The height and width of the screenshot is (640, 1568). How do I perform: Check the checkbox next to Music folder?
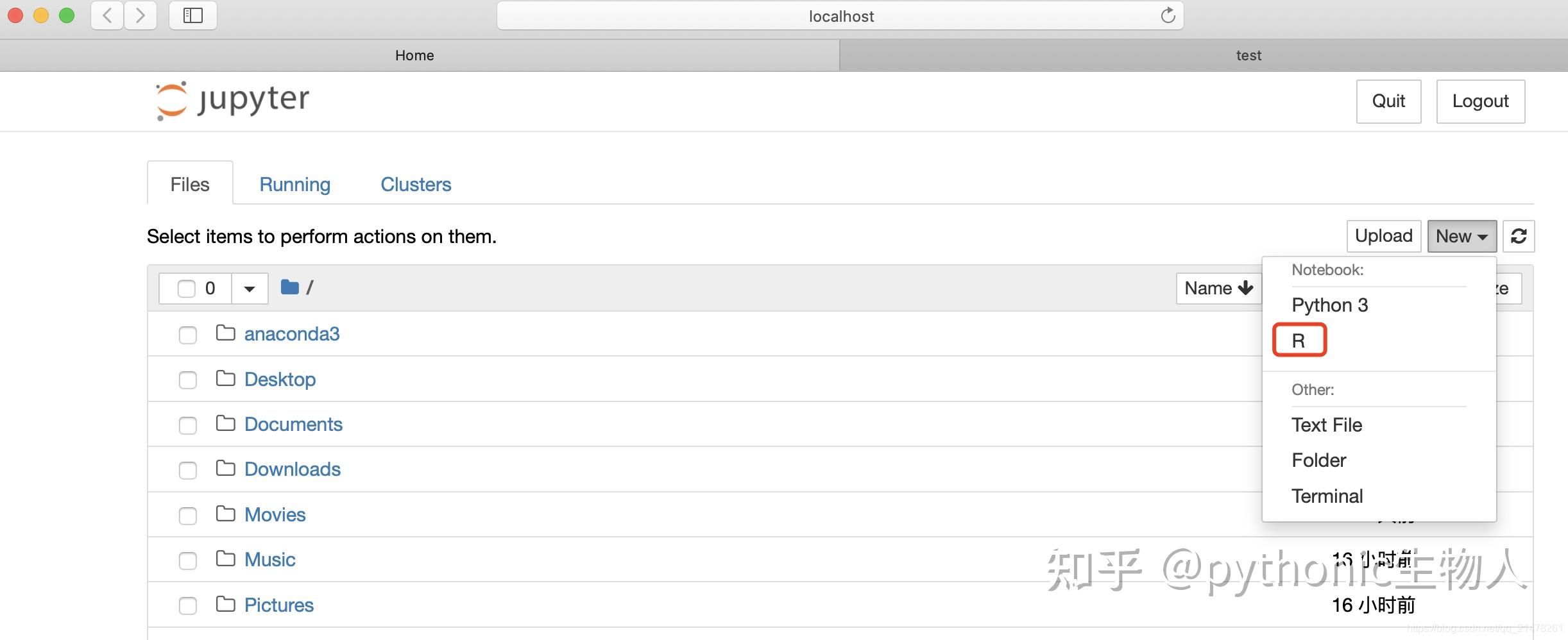pos(187,560)
